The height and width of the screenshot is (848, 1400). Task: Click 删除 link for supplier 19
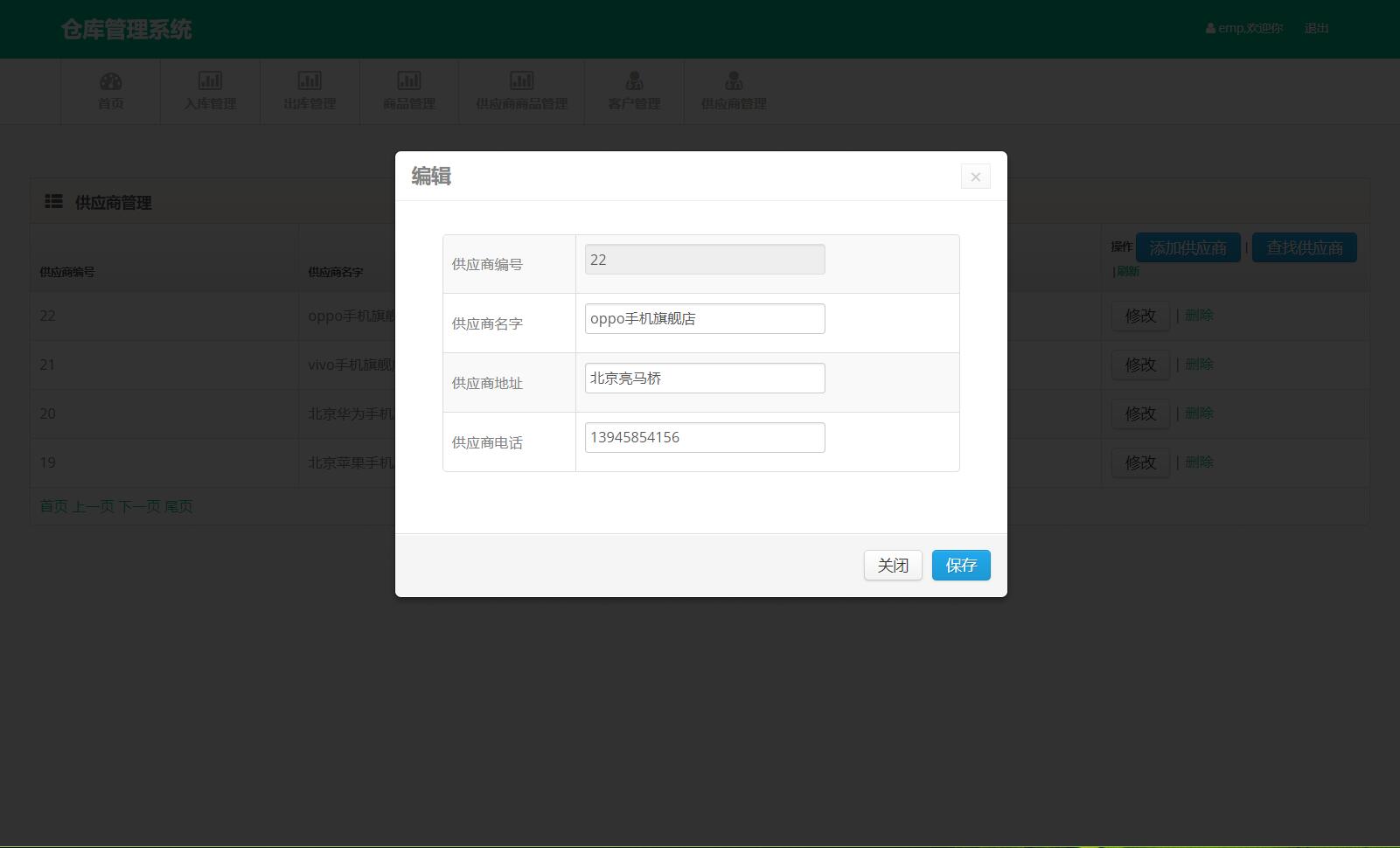(1199, 462)
